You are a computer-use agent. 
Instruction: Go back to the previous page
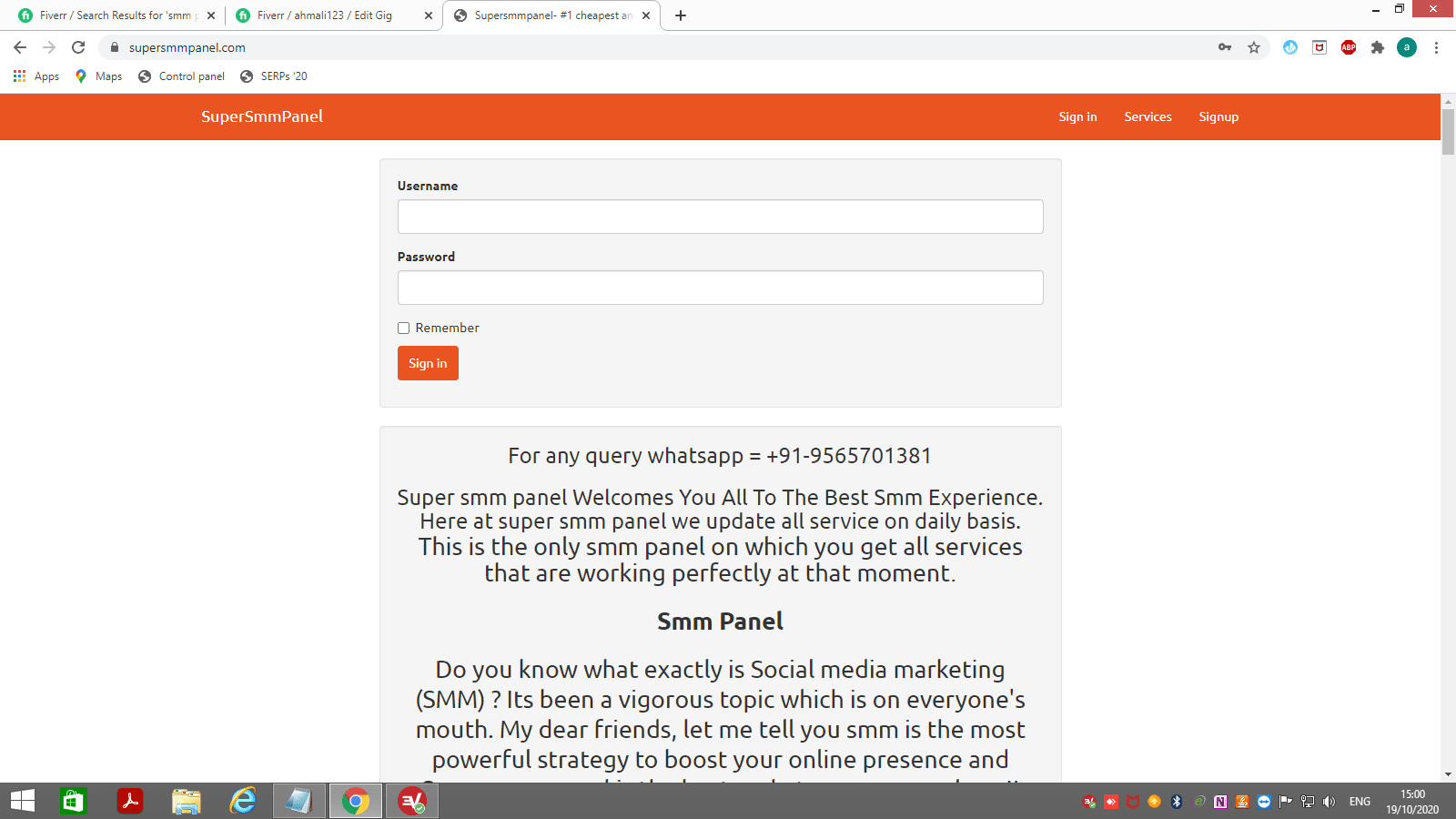click(20, 47)
